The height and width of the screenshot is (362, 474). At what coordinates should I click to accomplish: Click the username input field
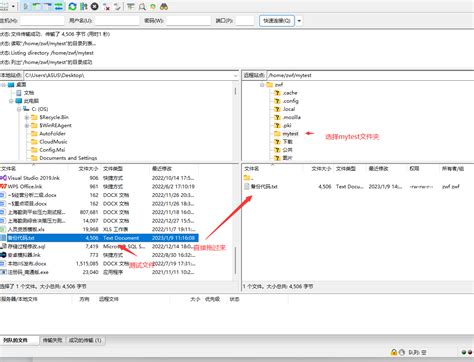point(117,21)
